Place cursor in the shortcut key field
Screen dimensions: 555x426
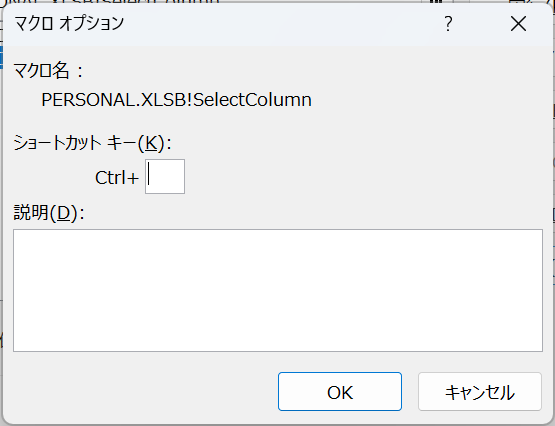[x=165, y=177]
